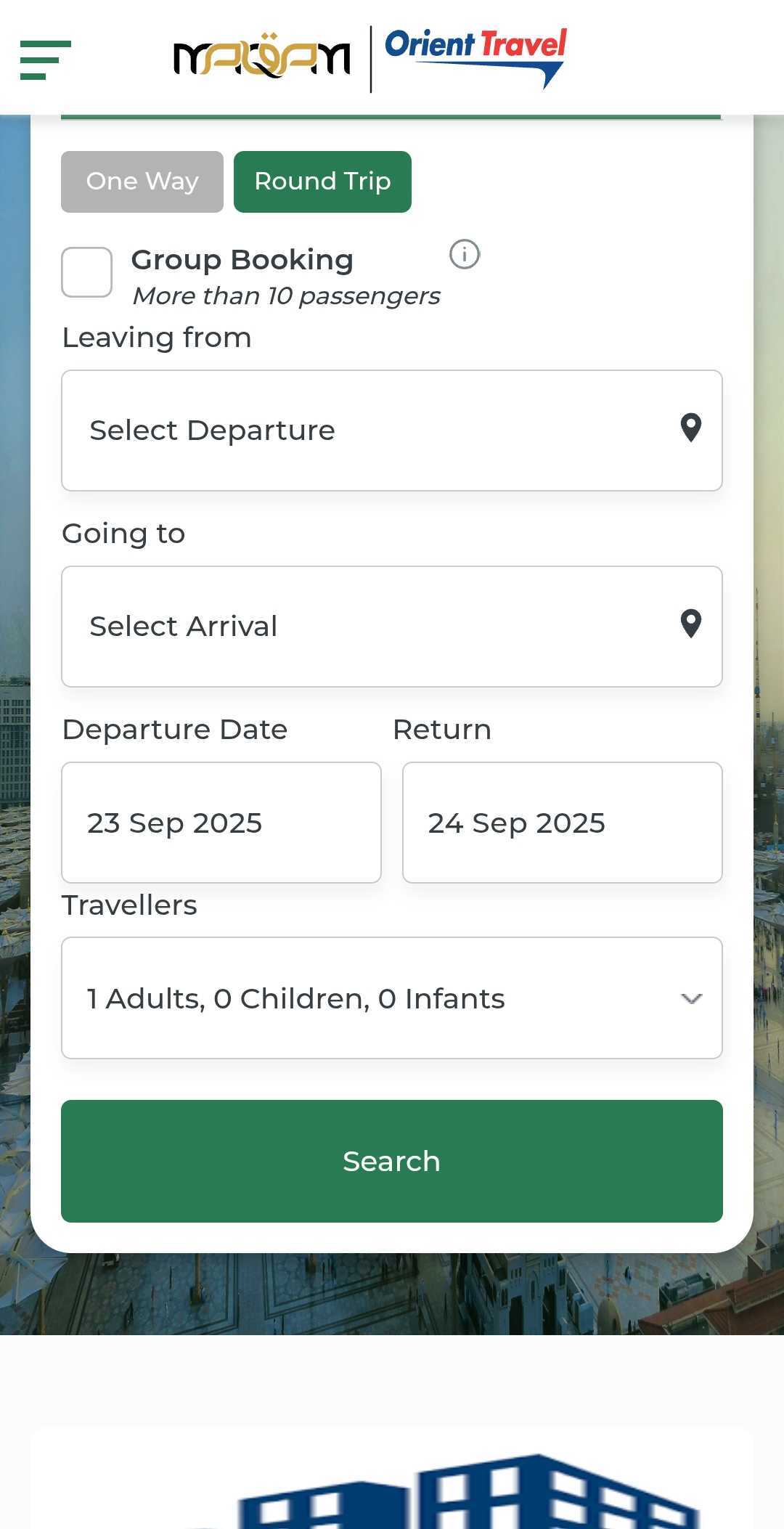Switch to One Way trip type
This screenshot has height=1529, width=784.
point(142,182)
